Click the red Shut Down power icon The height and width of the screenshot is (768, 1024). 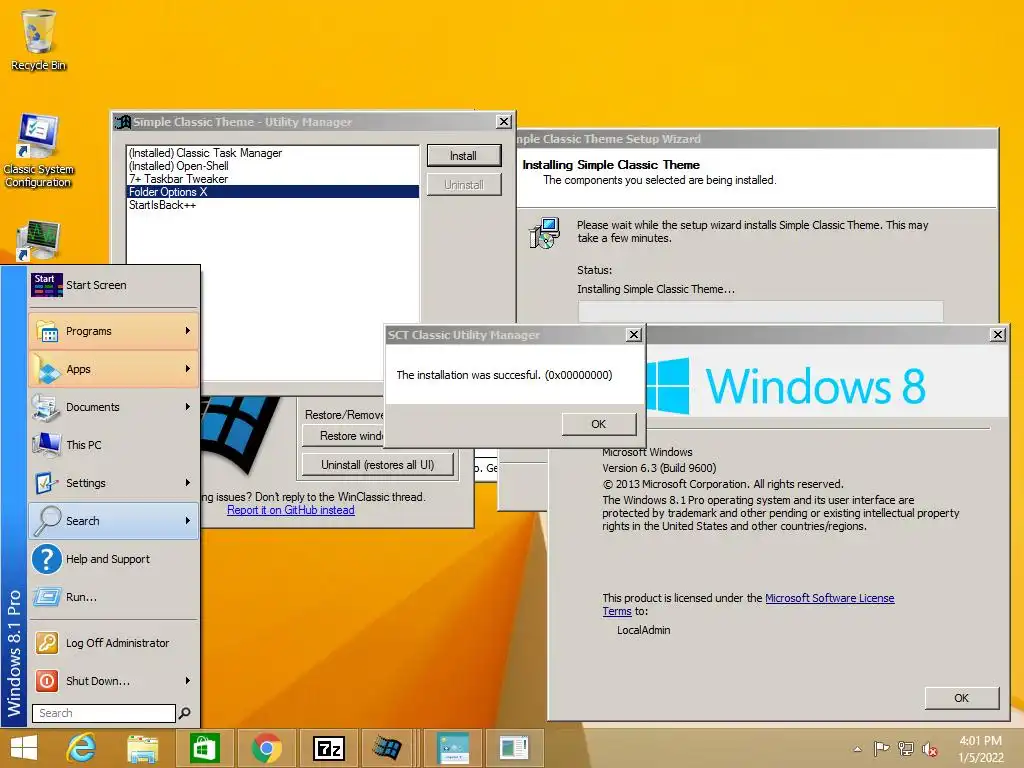pyautogui.click(x=46, y=680)
